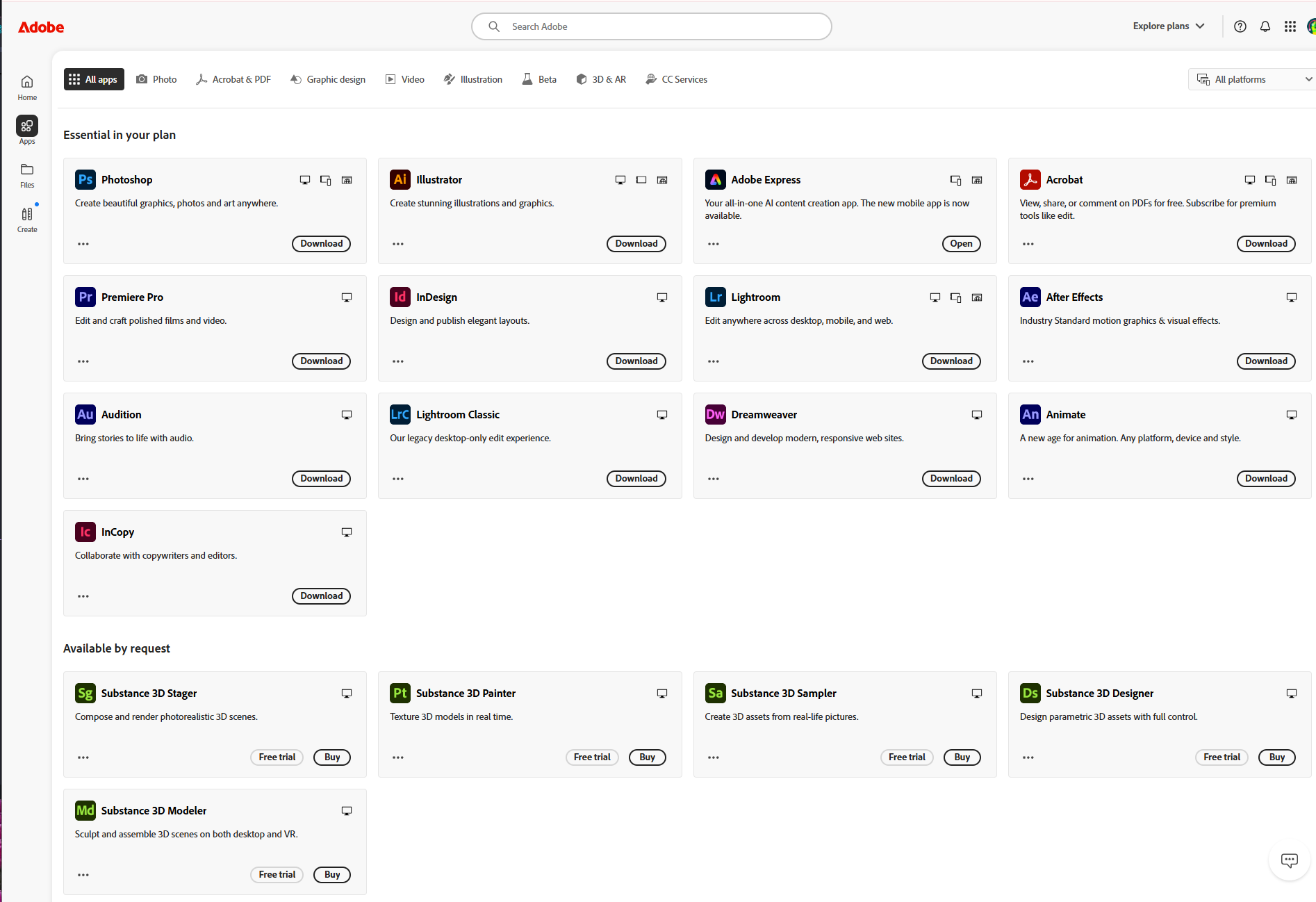This screenshot has height=902, width=1316.
Task: Switch to the Illustration tab
Action: [473, 79]
